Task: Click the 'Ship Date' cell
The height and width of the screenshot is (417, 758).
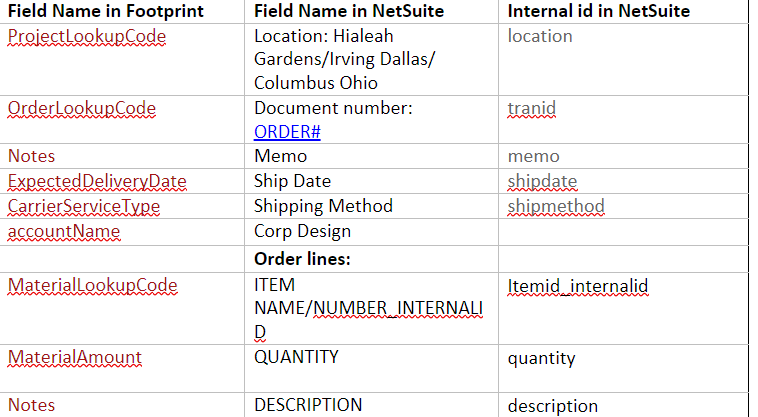Action: [x=292, y=181]
